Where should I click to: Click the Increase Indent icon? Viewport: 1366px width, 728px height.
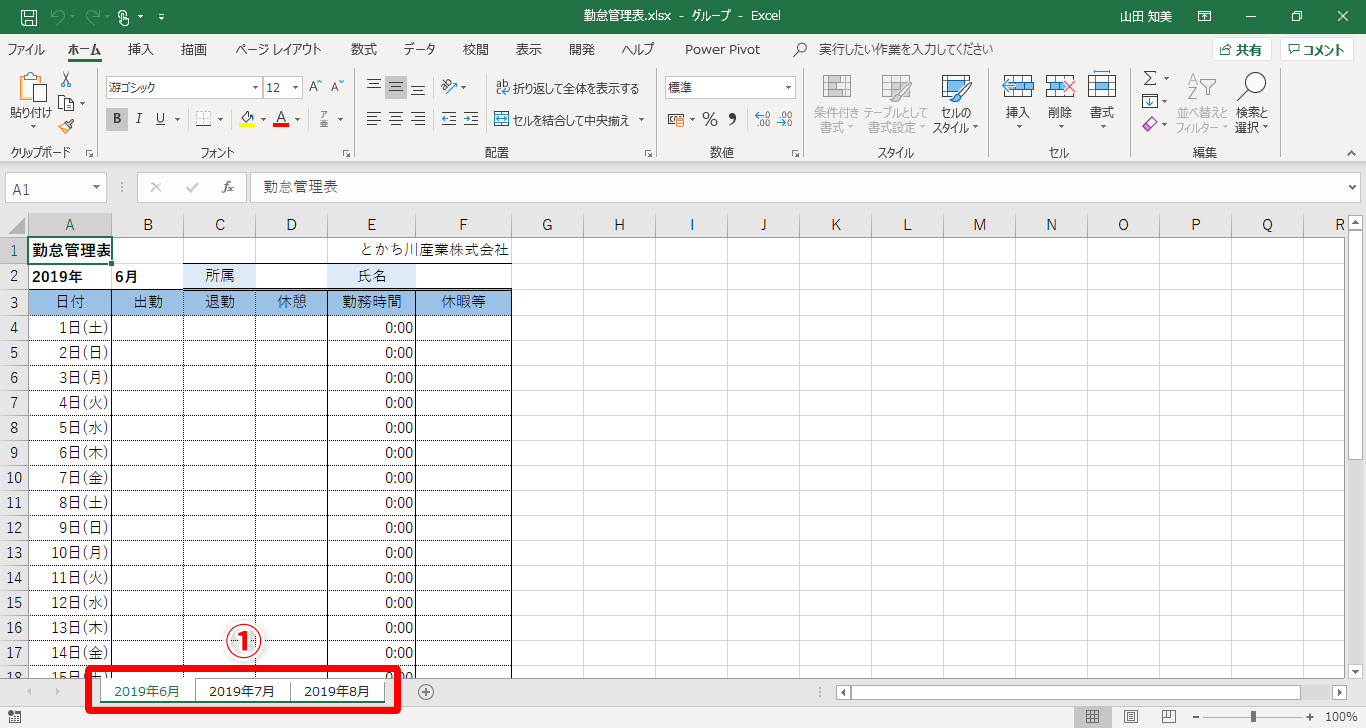[x=470, y=119]
